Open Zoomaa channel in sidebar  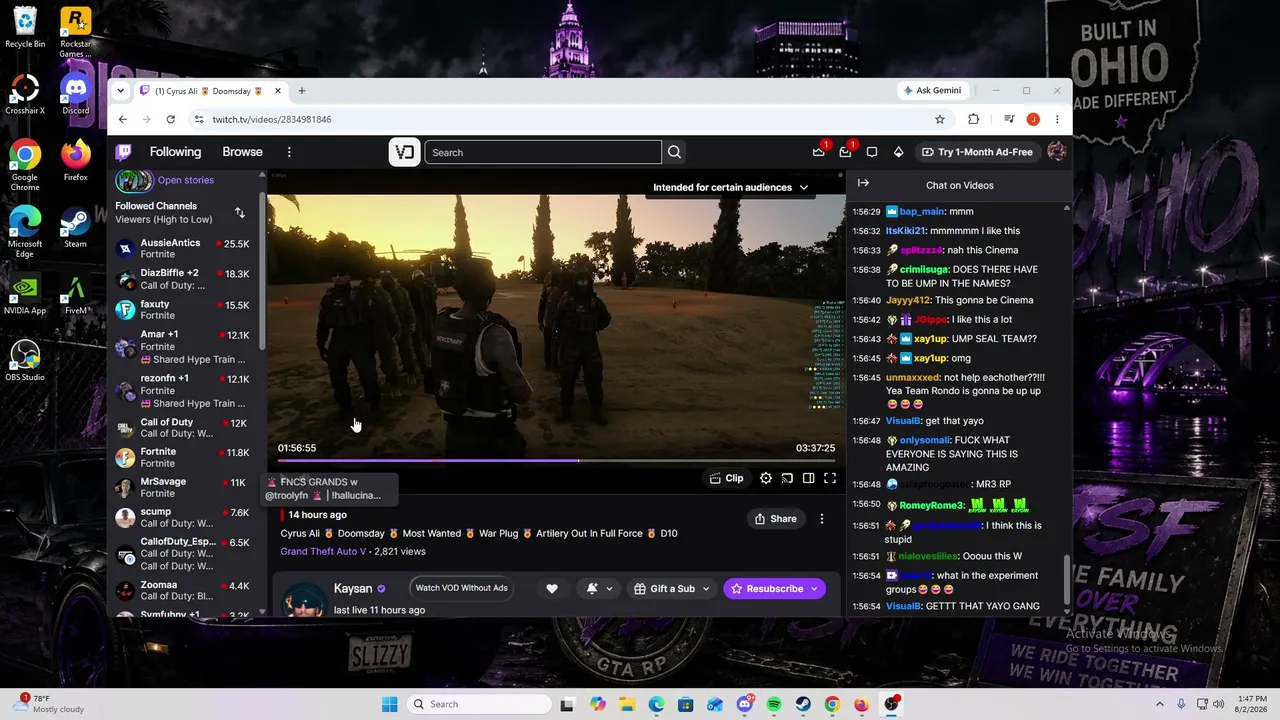183,591
